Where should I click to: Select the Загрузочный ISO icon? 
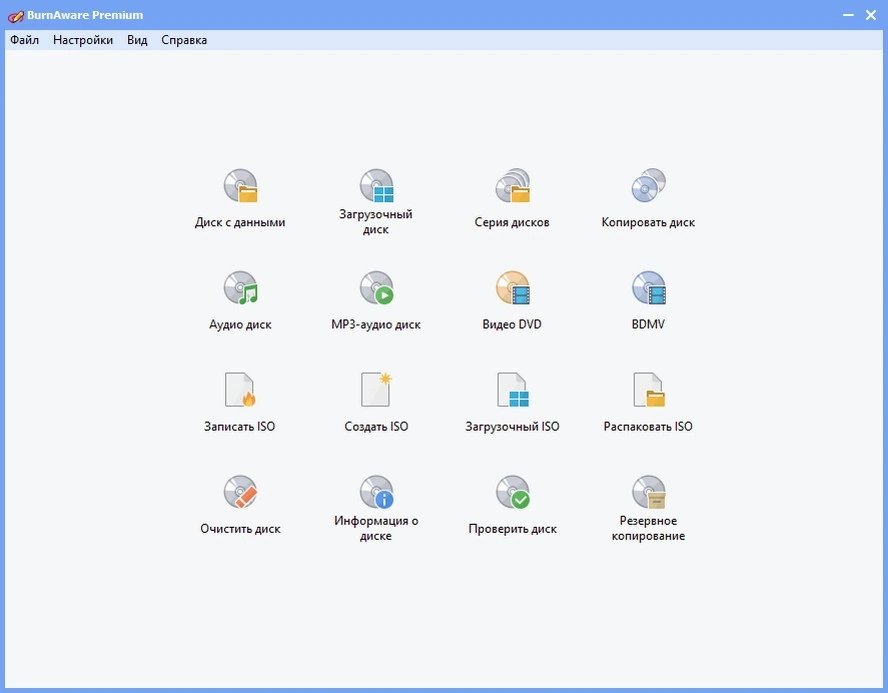pos(513,390)
